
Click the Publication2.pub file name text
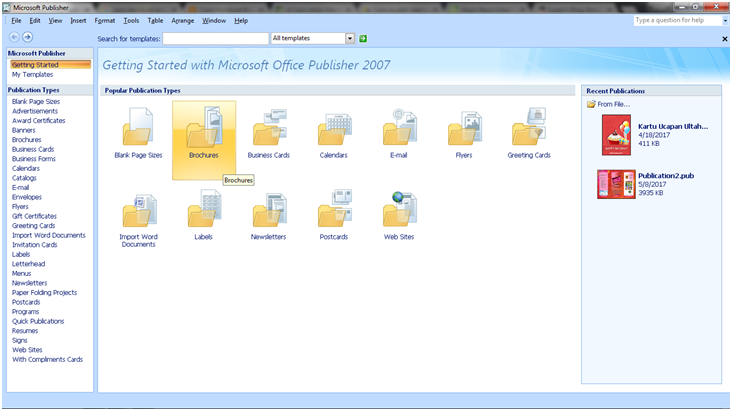[666, 176]
